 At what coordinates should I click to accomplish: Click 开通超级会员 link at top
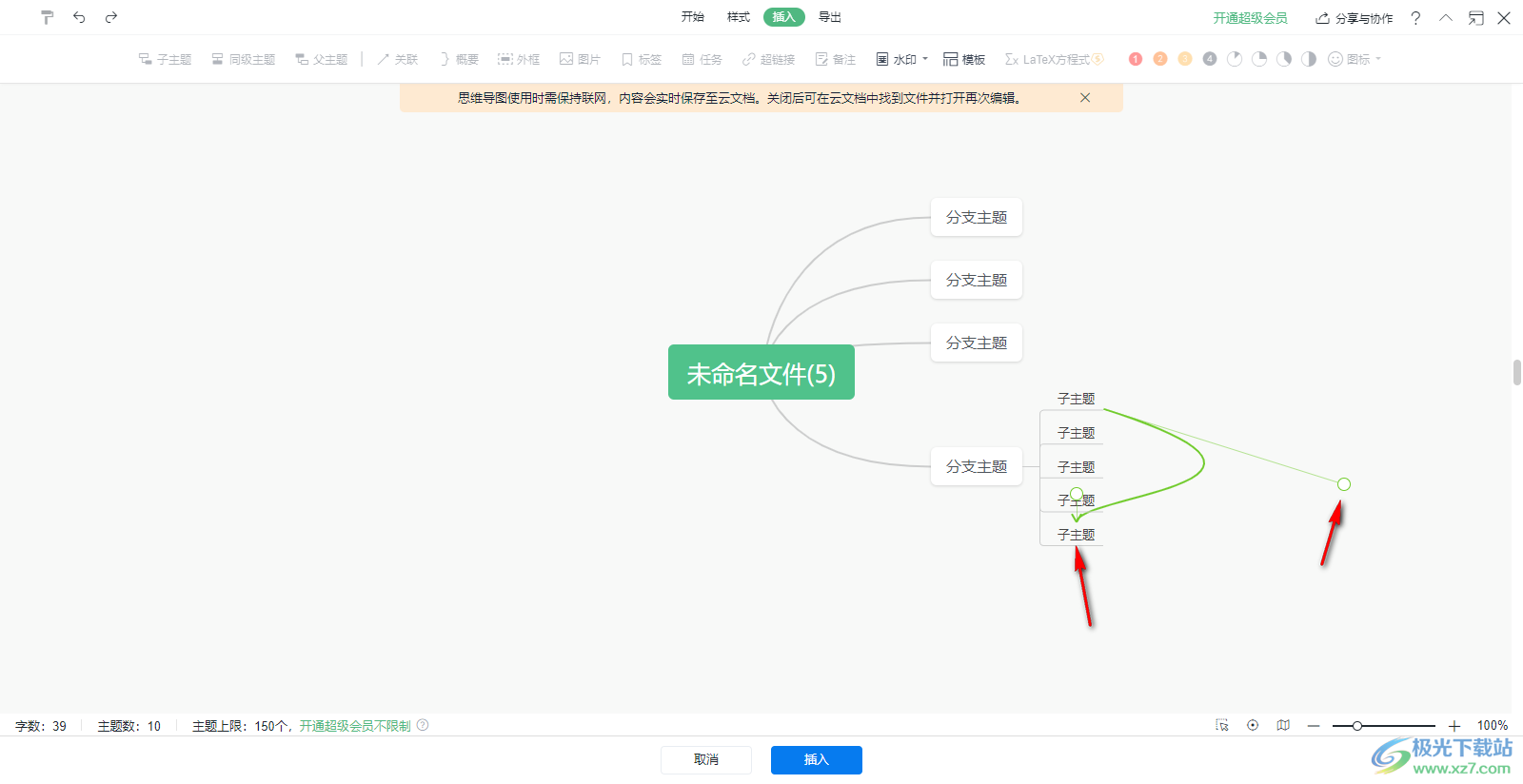[x=1250, y=18]
